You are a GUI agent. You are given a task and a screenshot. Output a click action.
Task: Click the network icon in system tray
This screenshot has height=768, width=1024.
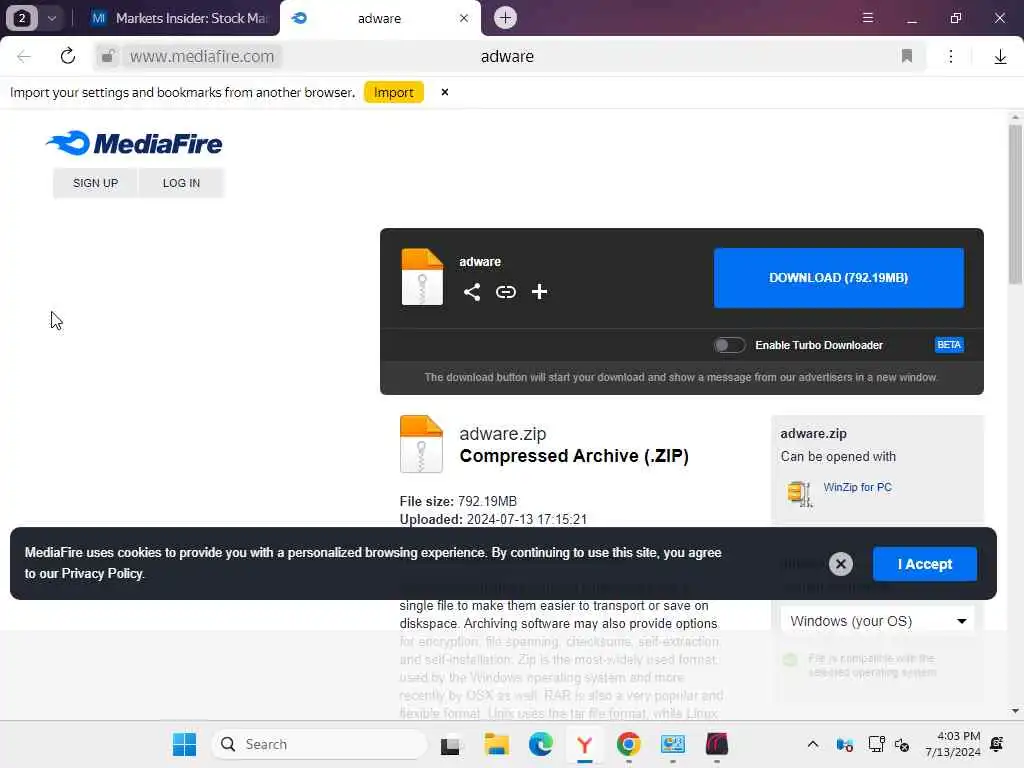[x=876, y=744]
